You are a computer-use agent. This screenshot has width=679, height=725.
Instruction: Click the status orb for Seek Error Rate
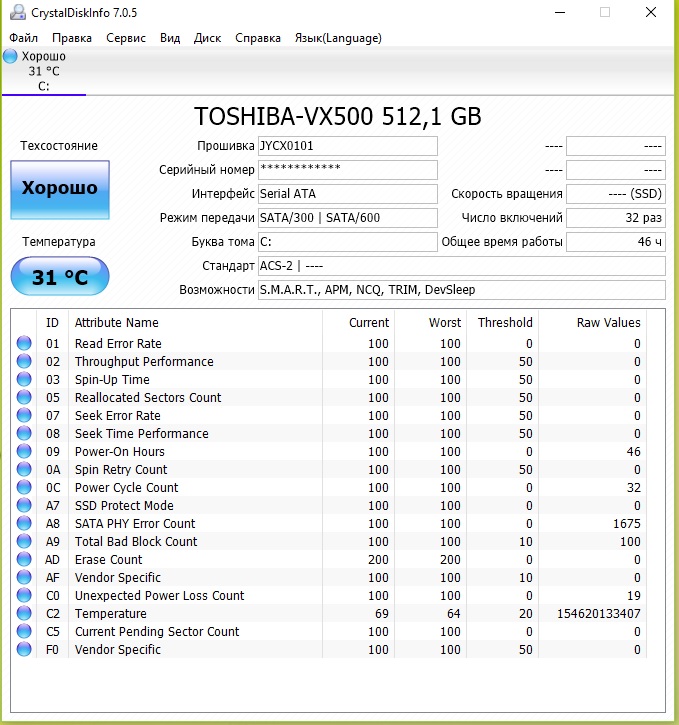point(24,415)
